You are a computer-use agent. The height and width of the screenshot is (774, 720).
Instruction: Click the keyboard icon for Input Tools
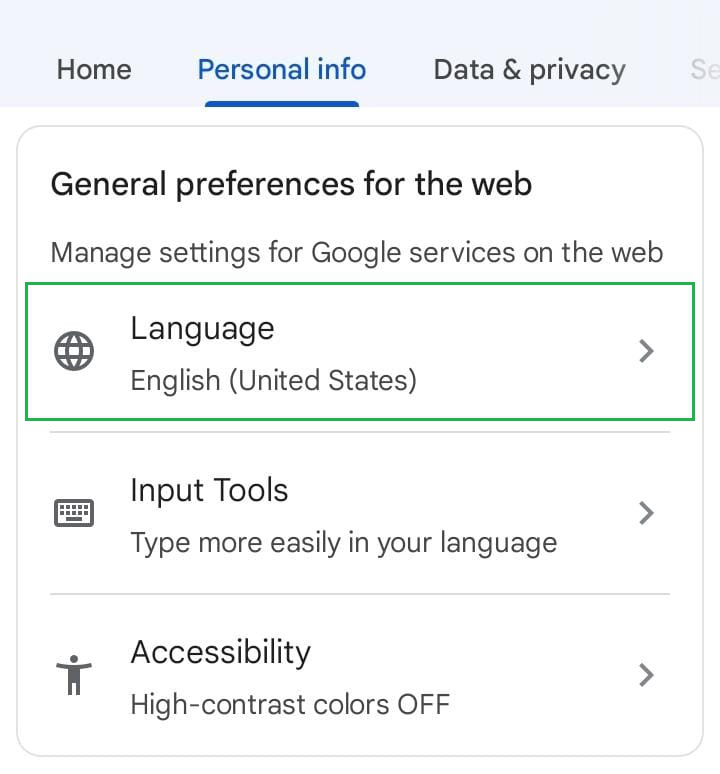pyautogui.click(x=73, y=514)
